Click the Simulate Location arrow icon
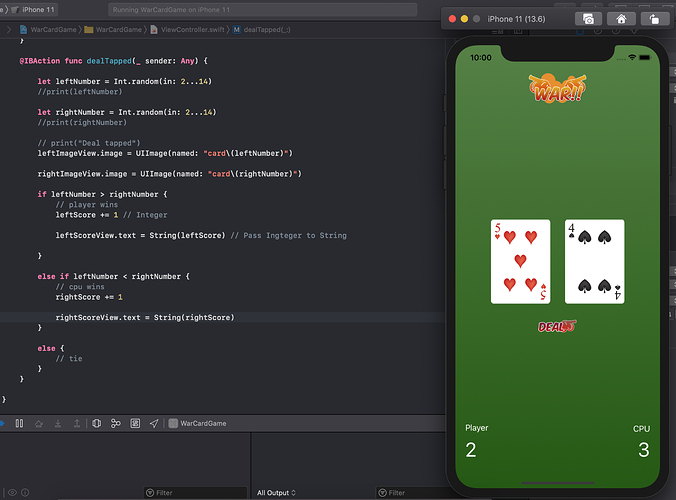 (154, 423)
